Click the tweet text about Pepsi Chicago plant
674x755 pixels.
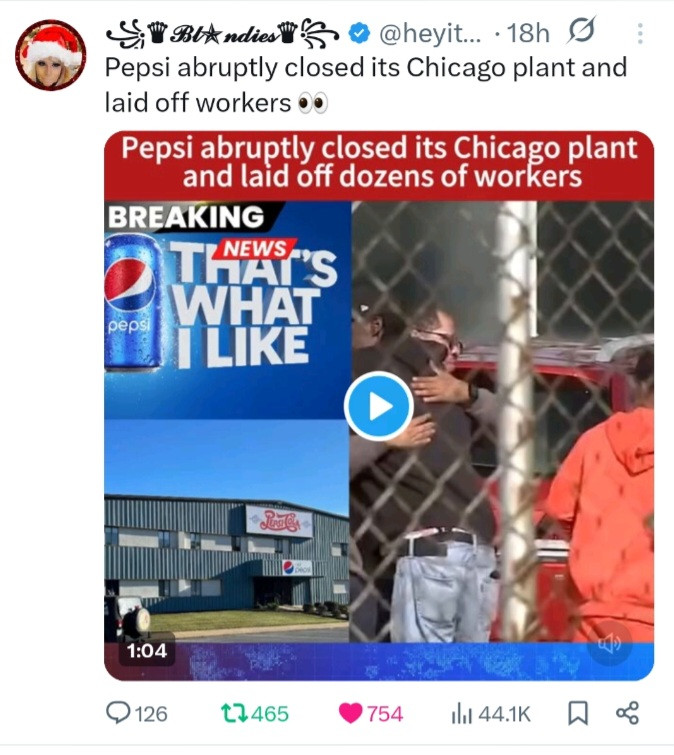click(366, 85)
